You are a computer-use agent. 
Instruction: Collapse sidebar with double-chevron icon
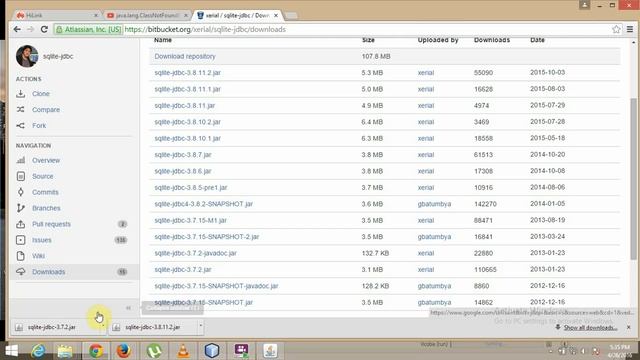tap(128, 308)
